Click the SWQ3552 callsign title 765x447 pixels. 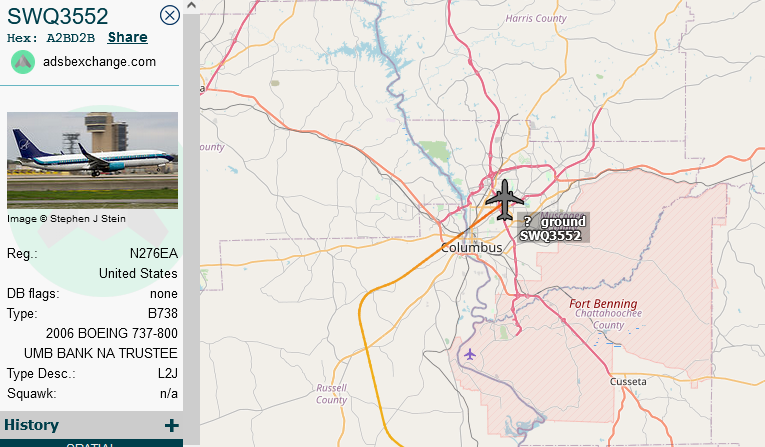click(58, 16)
